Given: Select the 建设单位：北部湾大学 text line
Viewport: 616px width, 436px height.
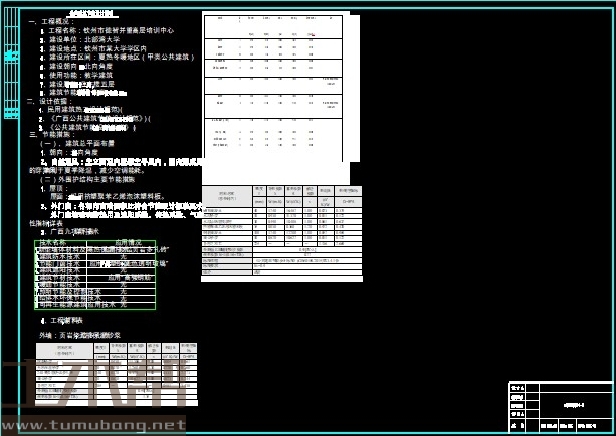Looking at the screenshot, I should point(87,39).
